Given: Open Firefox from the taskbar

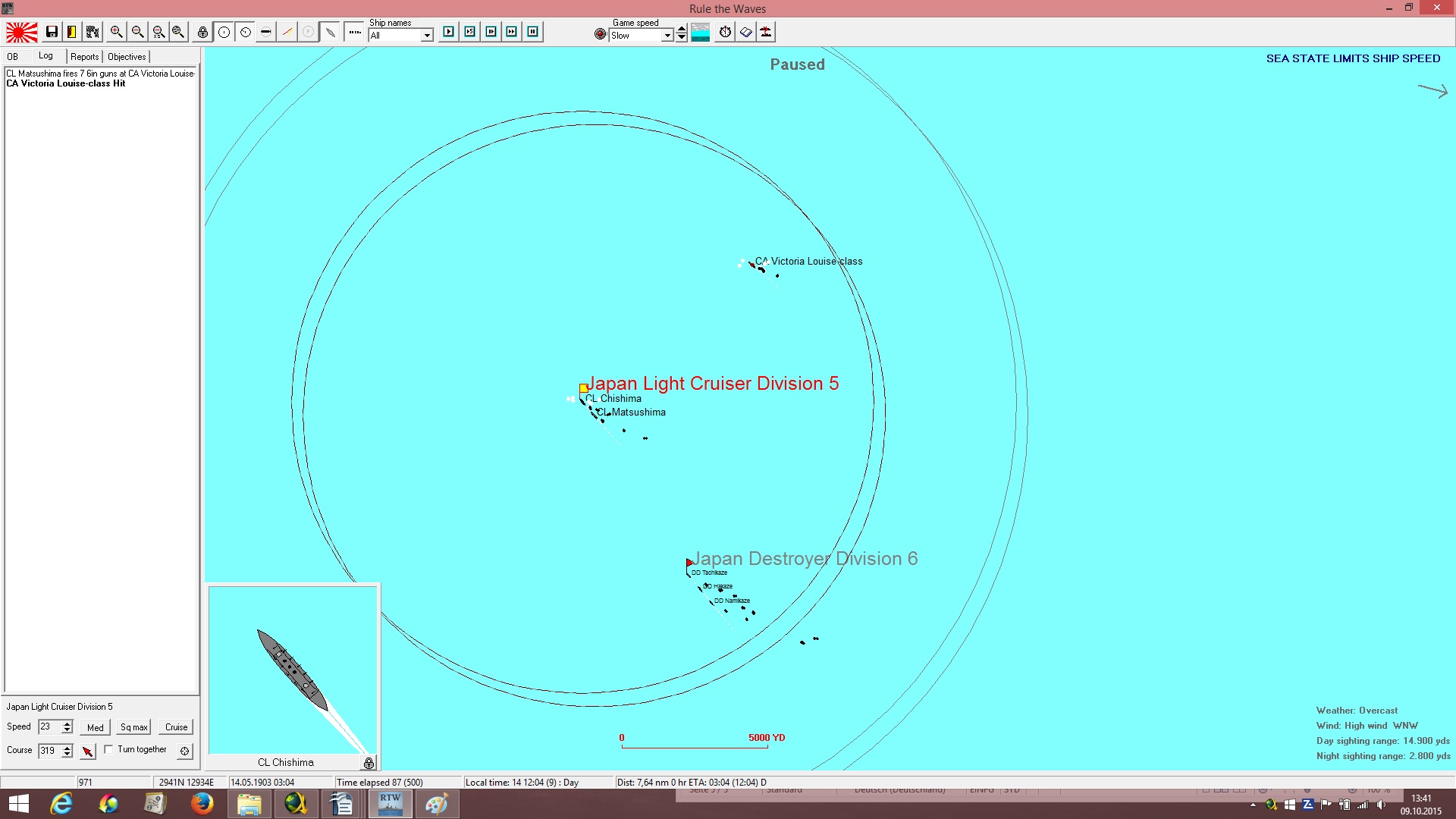Looking at the screenshot, I should click(202, 804).
